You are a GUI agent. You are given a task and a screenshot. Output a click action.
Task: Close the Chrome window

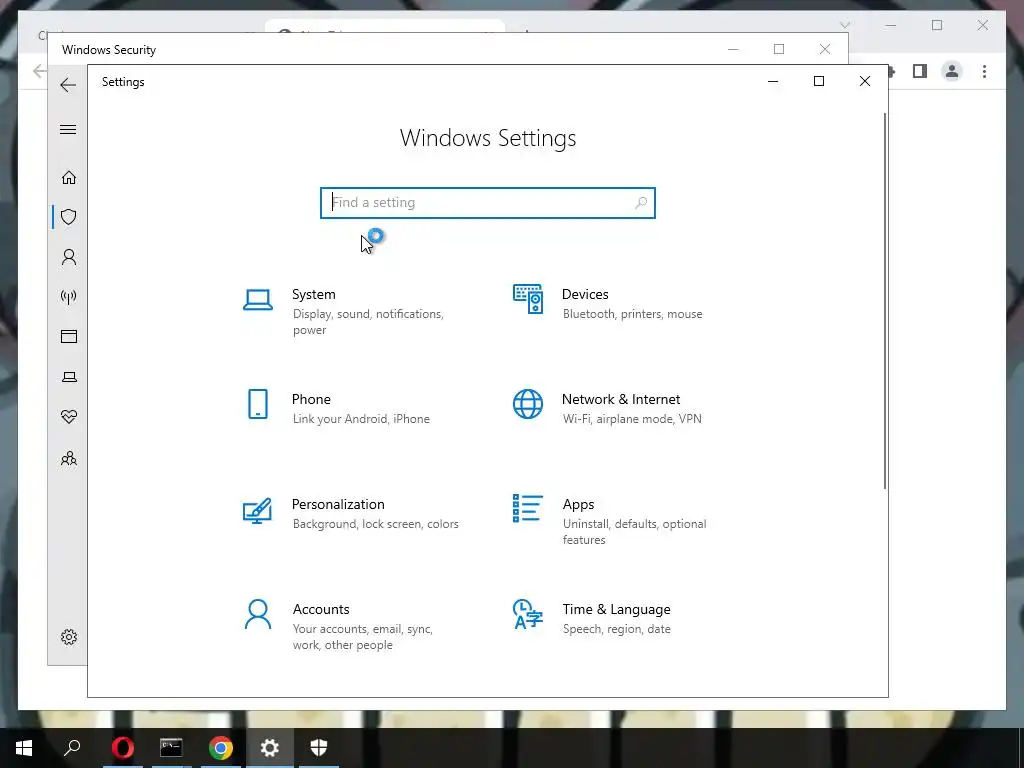coord(983,25)
